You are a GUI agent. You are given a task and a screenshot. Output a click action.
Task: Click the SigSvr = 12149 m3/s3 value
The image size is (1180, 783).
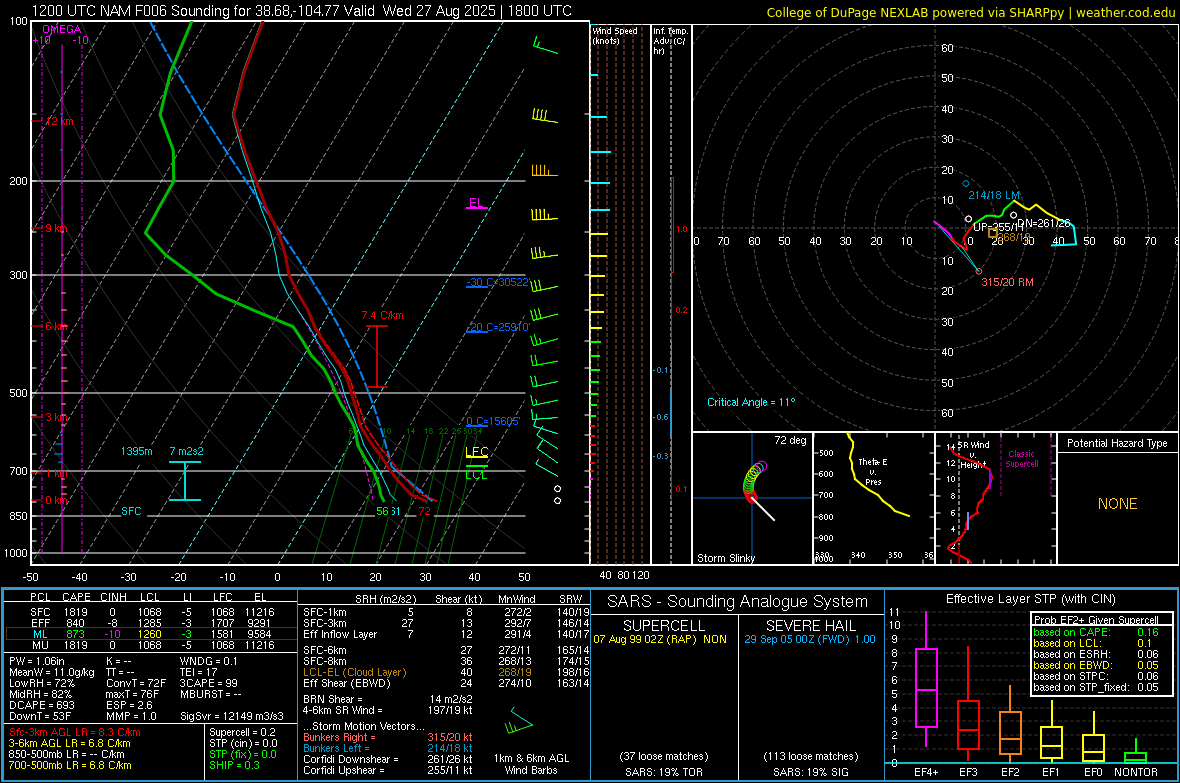point(232,716)
